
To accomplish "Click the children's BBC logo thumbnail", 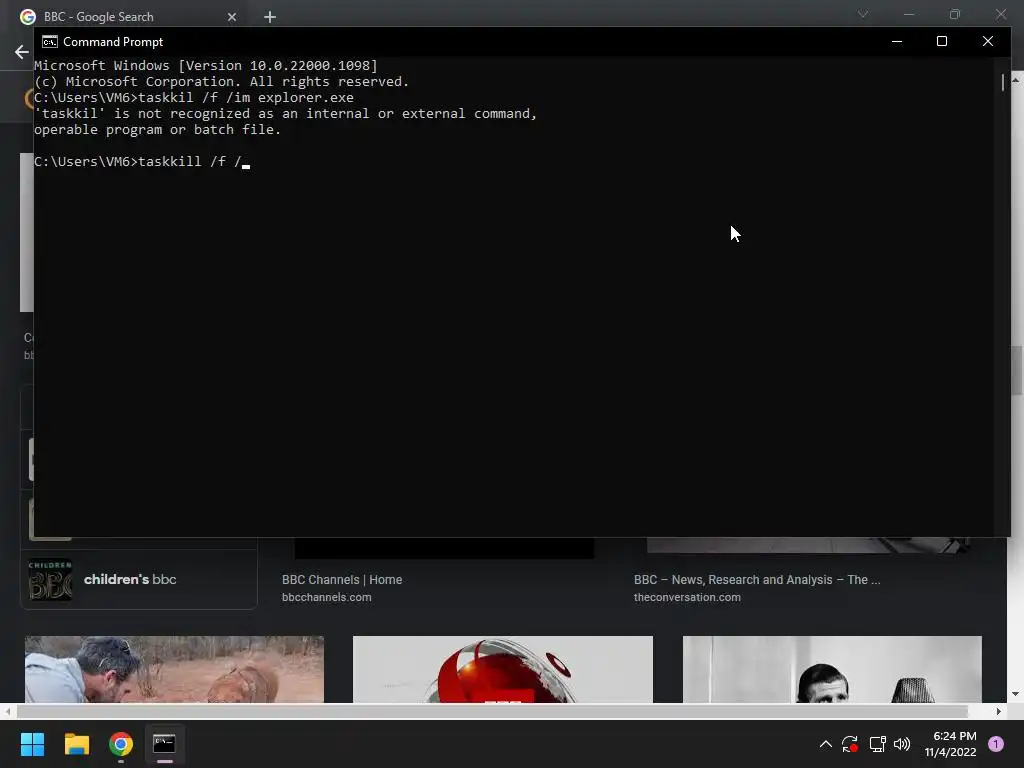I will [50, 580].
